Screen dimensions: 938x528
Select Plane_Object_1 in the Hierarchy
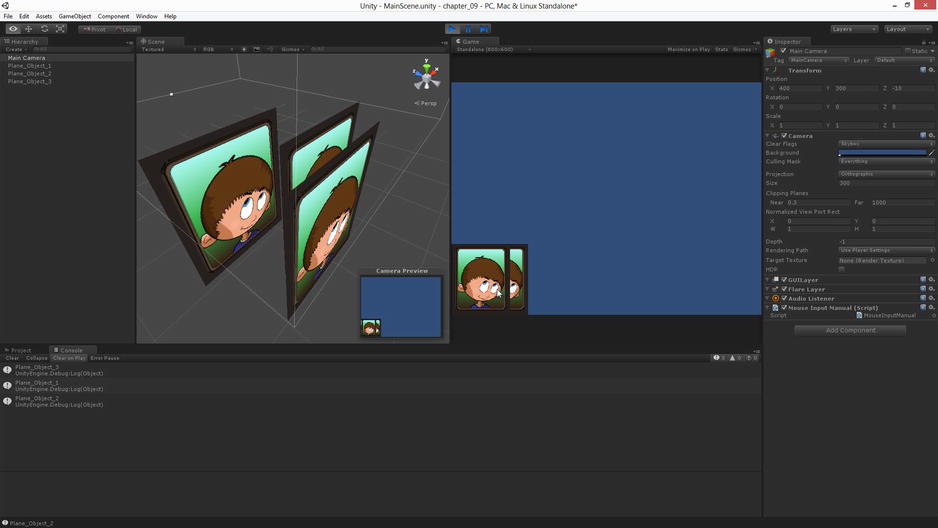click(x=29, y=66)
